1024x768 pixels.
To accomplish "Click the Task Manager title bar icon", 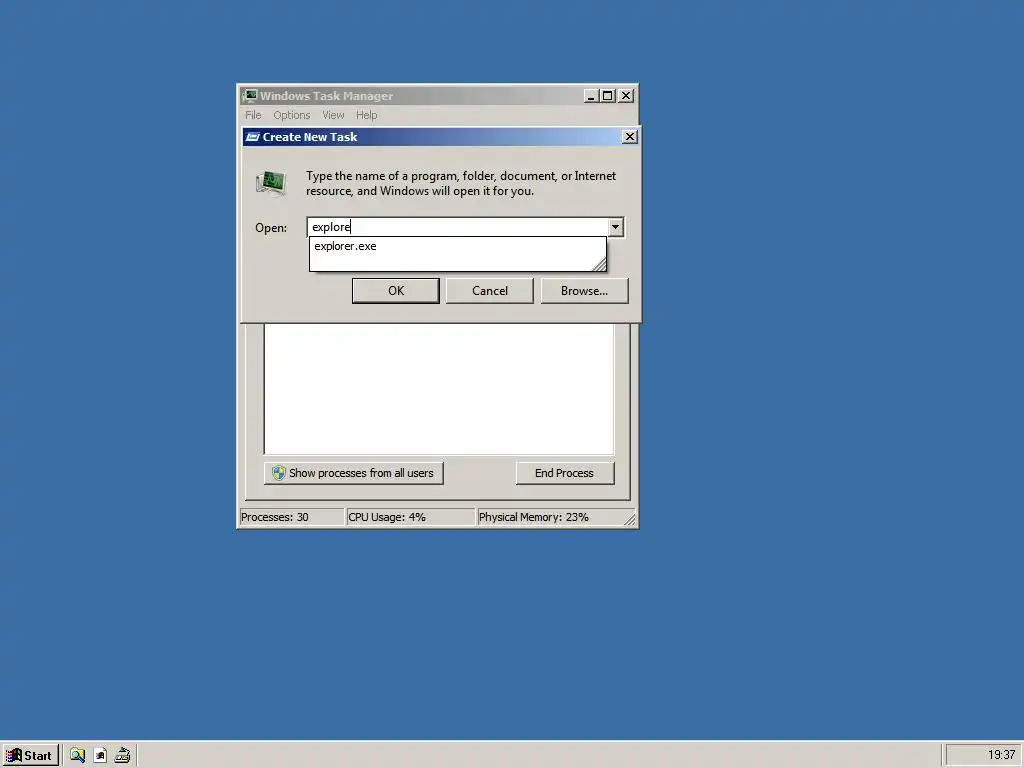I will 249,96.
